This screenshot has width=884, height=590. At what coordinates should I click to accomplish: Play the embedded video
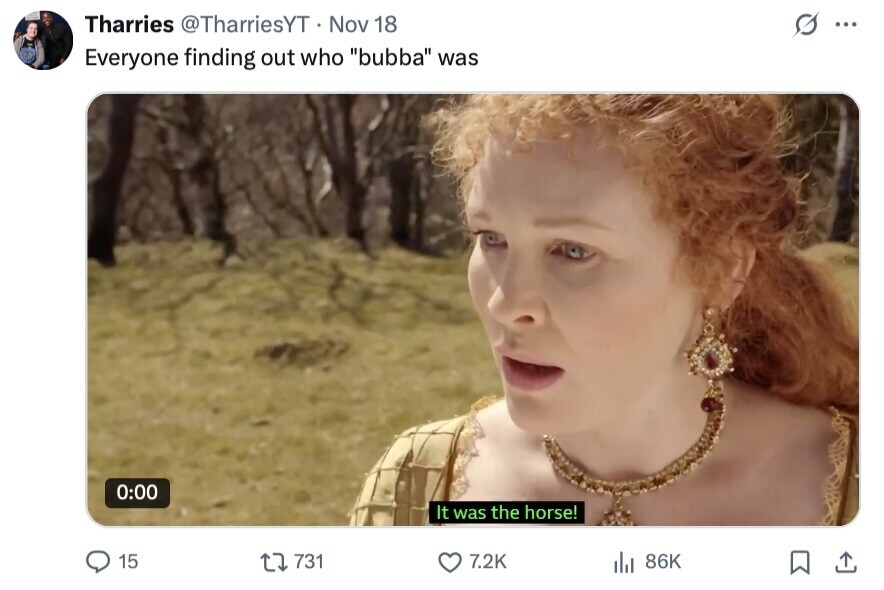pyautogui.click(x=472, y=310)
